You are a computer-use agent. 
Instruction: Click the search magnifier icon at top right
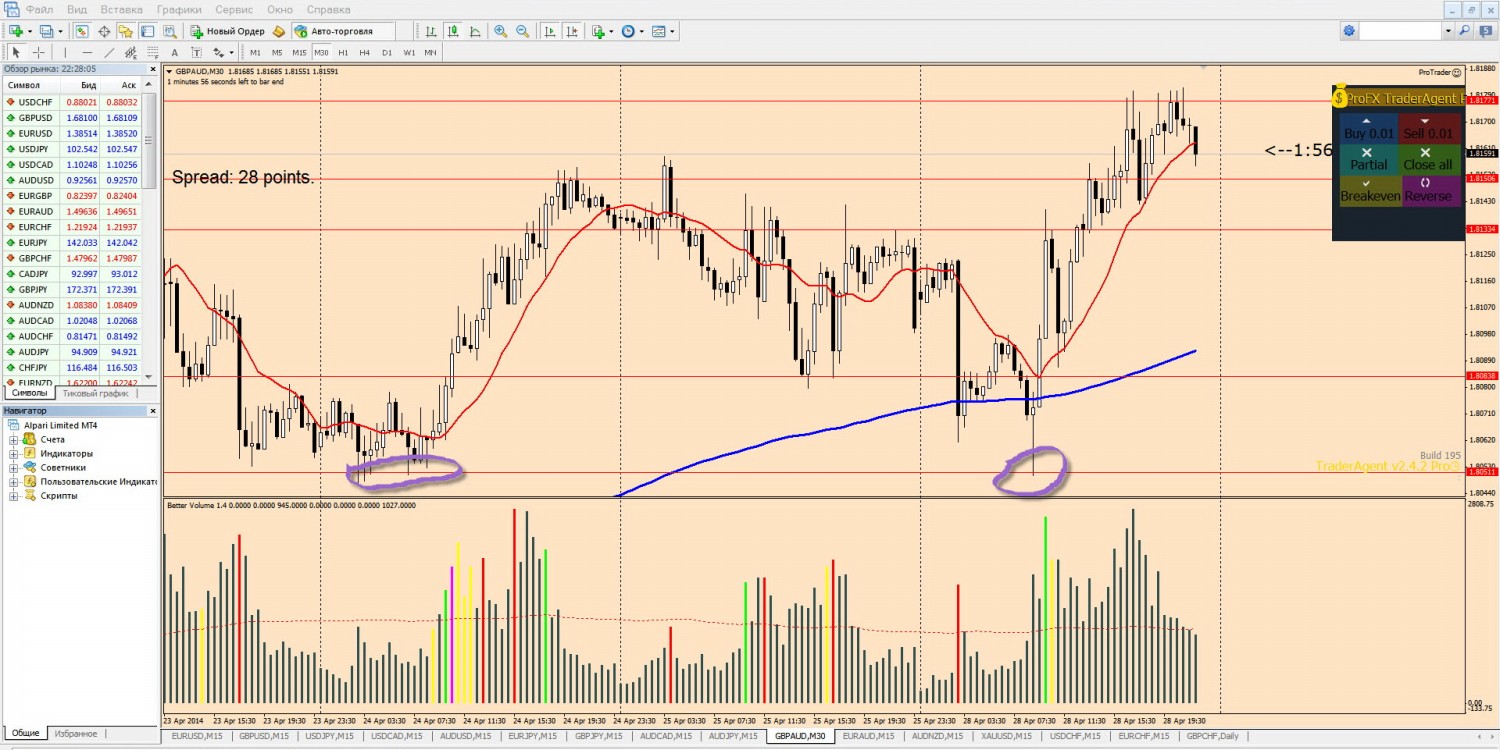(1465, 31)
